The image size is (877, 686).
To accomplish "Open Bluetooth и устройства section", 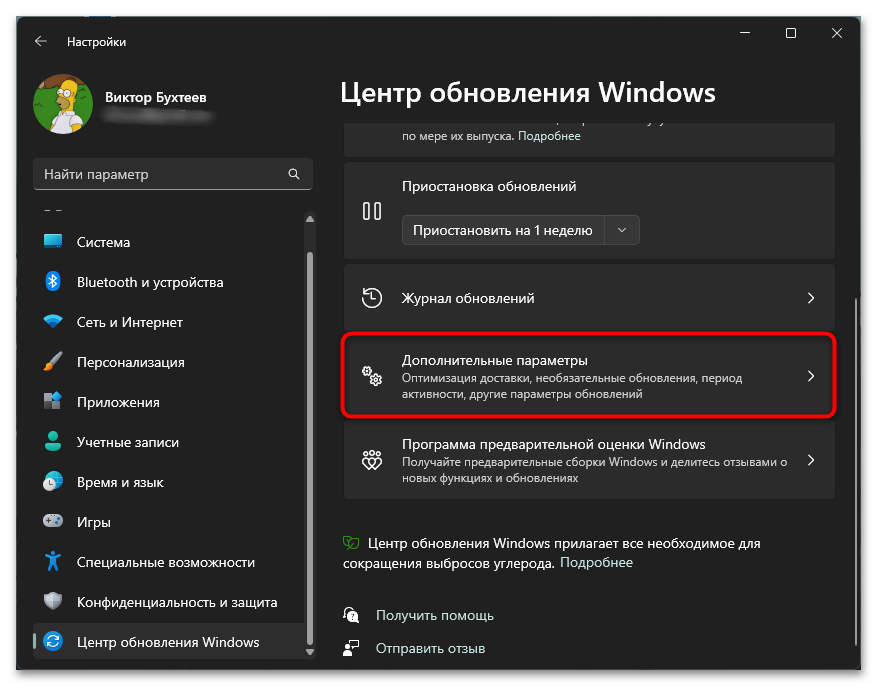I will coord(169,282).
